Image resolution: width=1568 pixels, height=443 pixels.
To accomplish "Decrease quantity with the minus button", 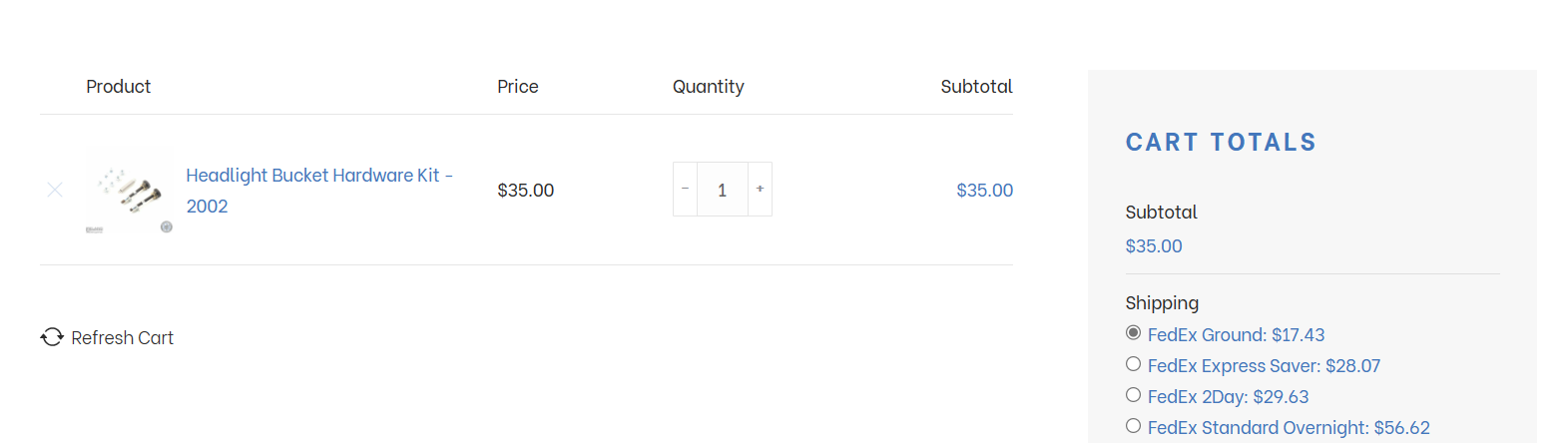I will coord(685,189).
